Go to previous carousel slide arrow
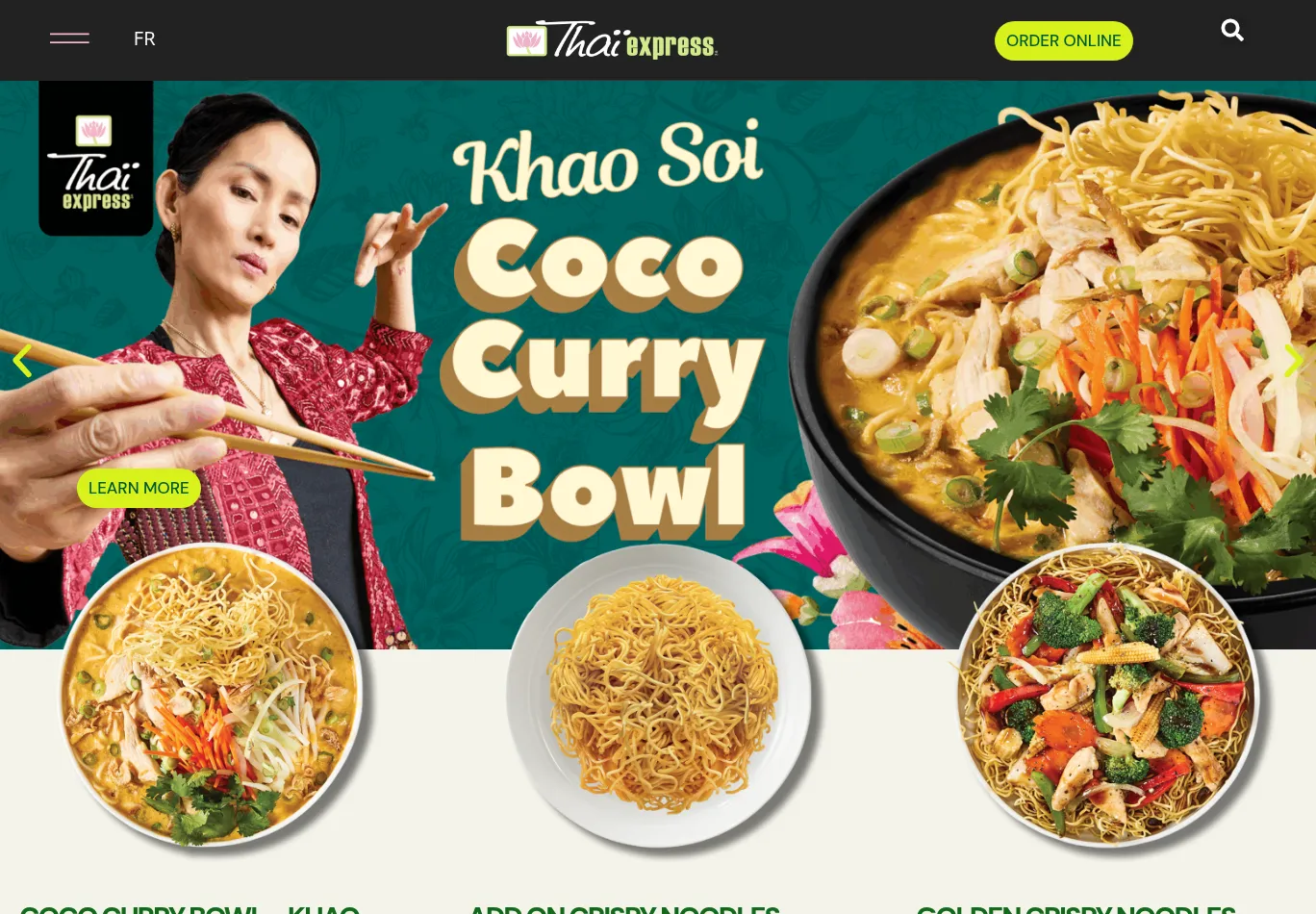Image resolution: width=1316 pixels, height=914 pixels. (x=22, y=361)
